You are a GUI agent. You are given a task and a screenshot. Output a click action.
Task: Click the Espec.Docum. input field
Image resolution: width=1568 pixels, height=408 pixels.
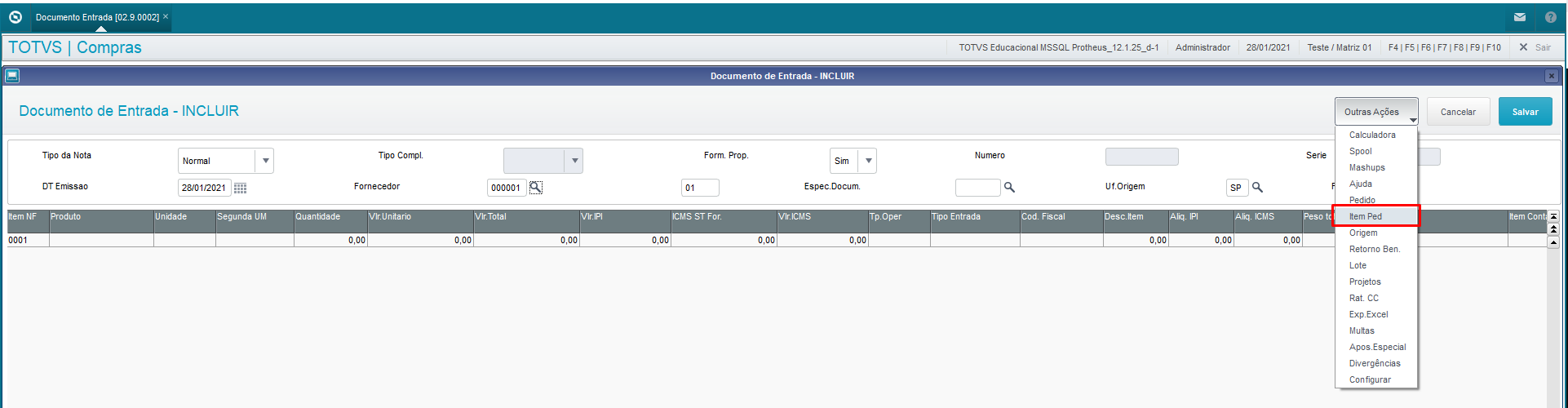point(977,188)
